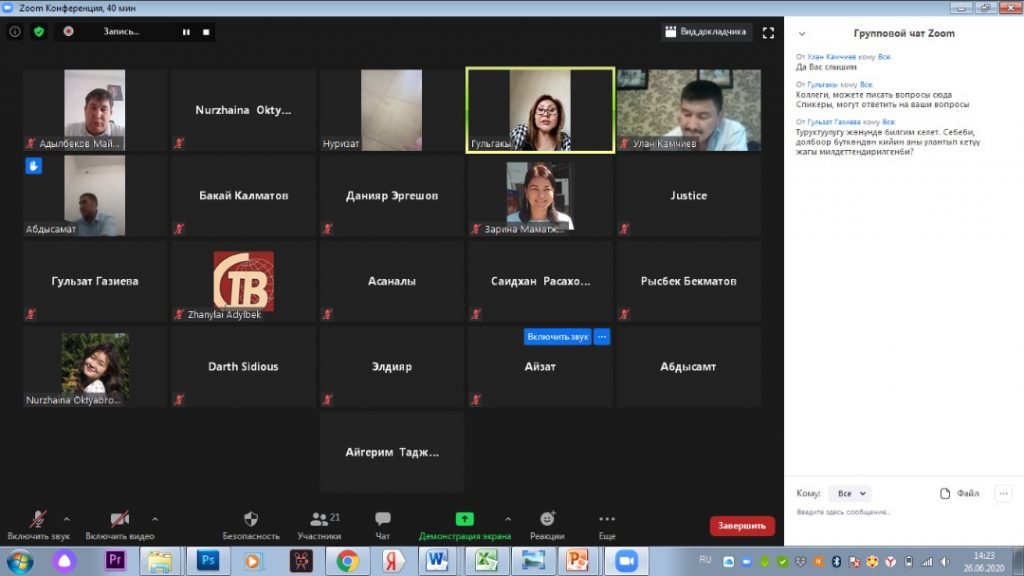Open the Windows Start menu

(x=20, y=562)
